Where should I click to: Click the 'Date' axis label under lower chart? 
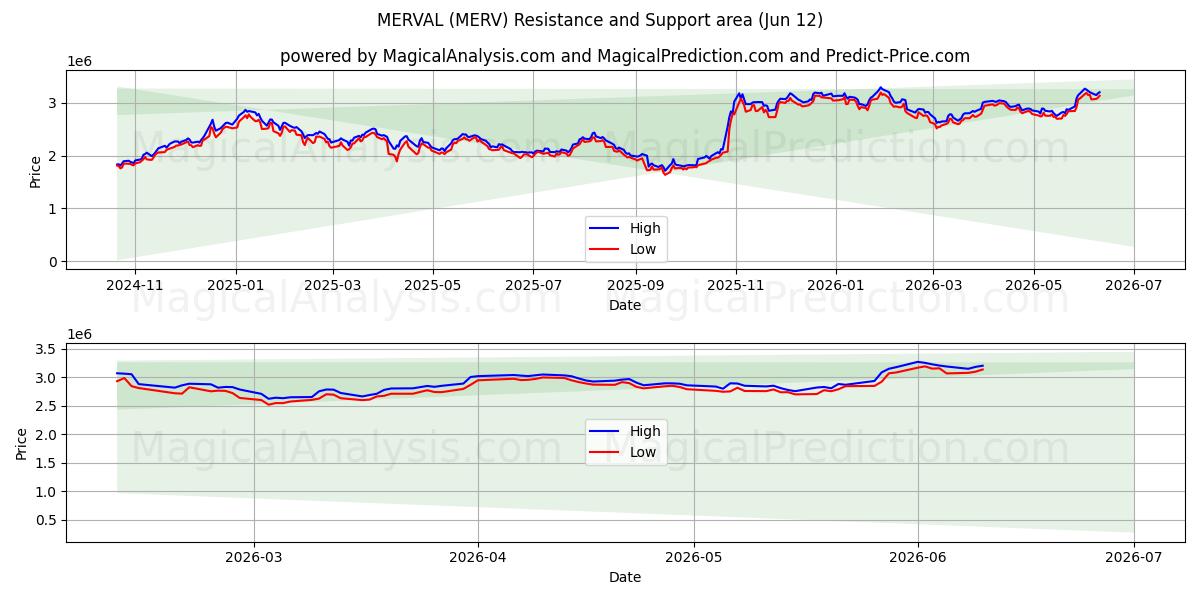point(625,577)
